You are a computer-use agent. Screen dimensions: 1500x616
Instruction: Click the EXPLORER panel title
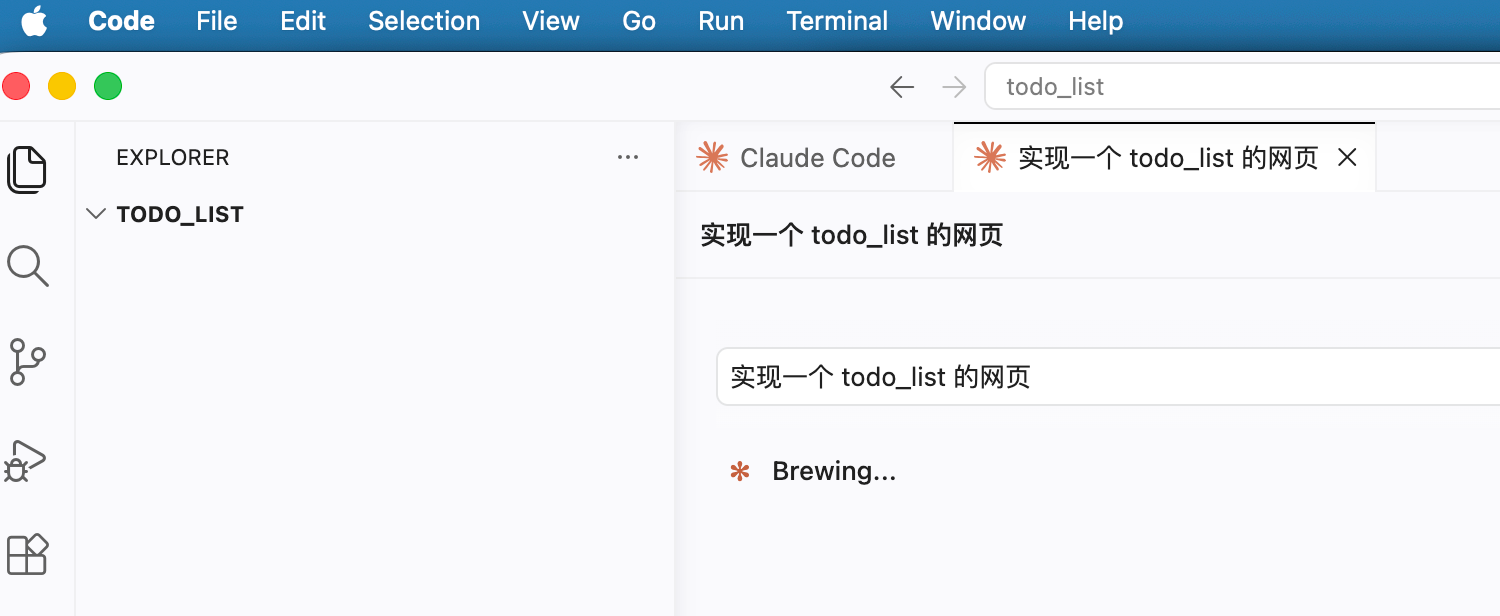(173, 157)
